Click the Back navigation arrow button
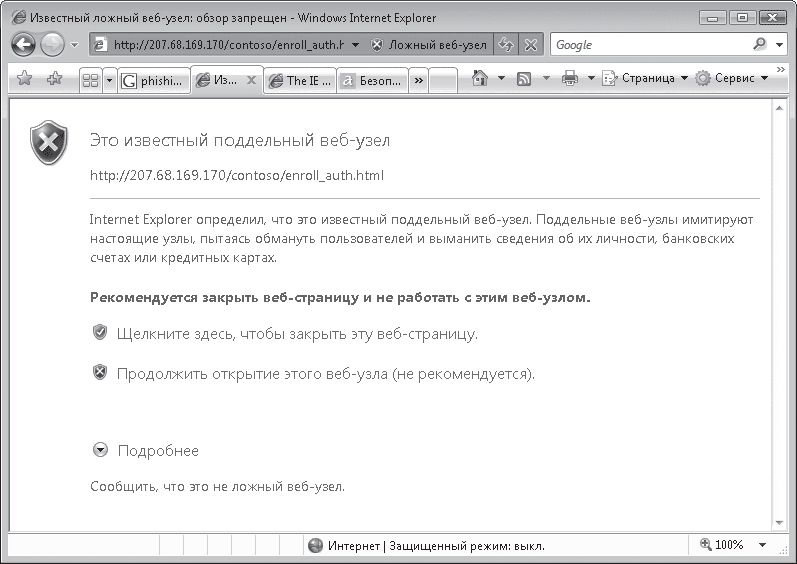This screenshot has width=797, height=564. (x=24, y=44)
